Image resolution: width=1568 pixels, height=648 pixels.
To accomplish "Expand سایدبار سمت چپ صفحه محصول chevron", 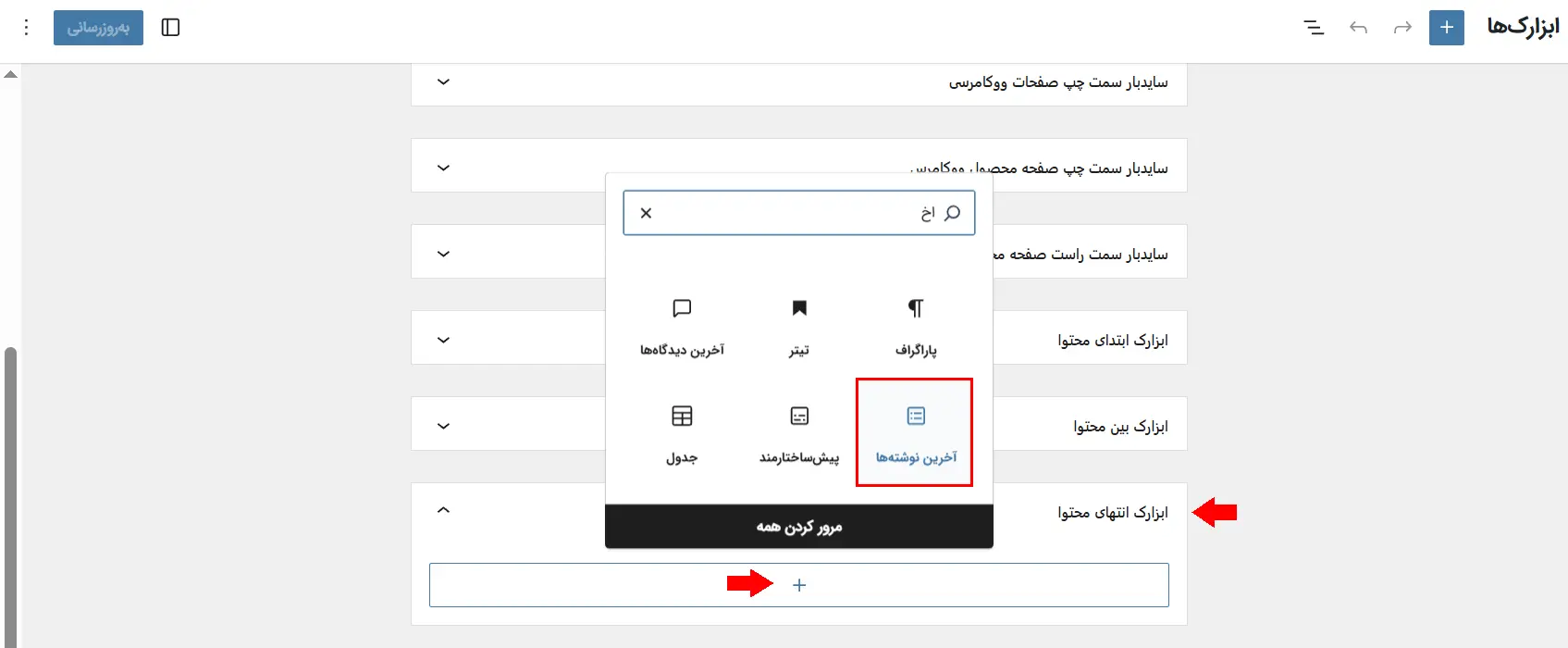I will tap(443, 168).
